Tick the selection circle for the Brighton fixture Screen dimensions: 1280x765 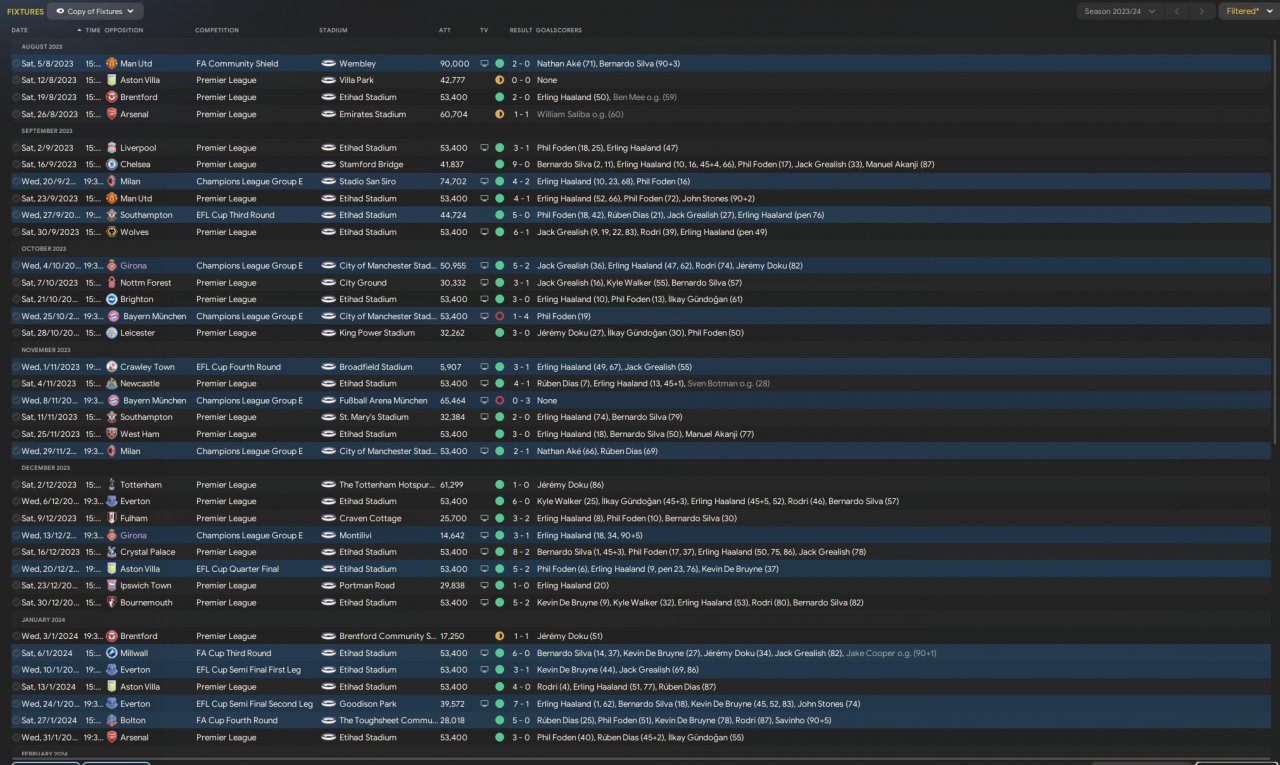pos(16,299)
